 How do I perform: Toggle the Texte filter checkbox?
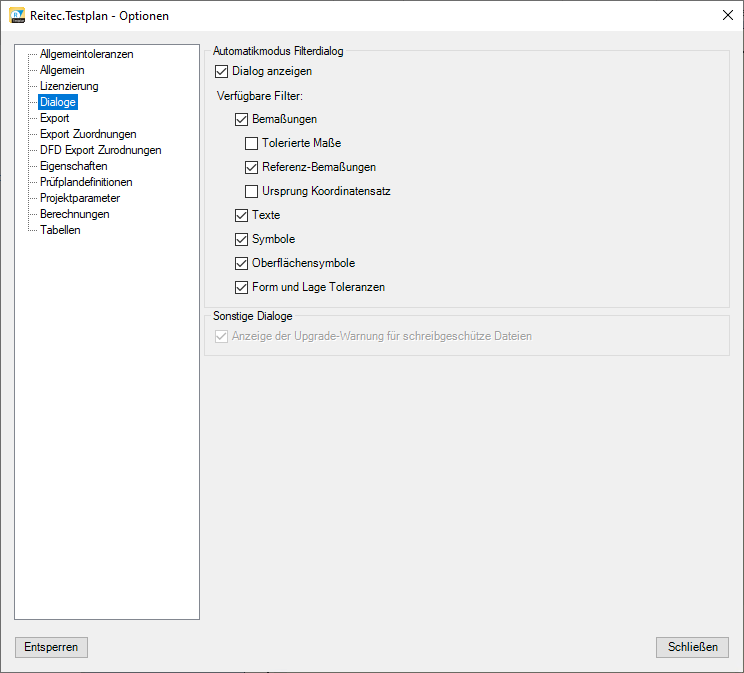242,215
